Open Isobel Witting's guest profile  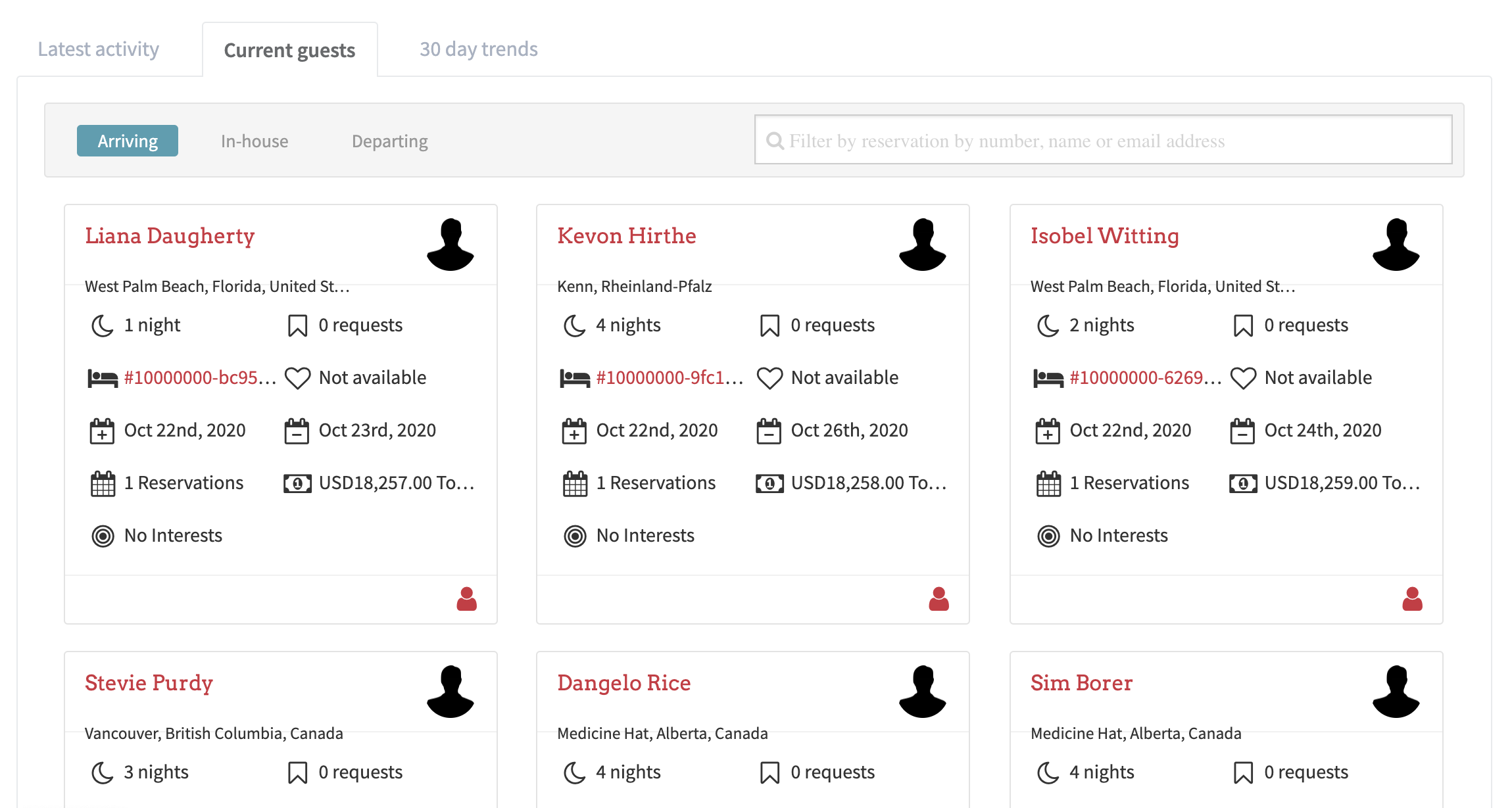click(x=1105, y=235)
